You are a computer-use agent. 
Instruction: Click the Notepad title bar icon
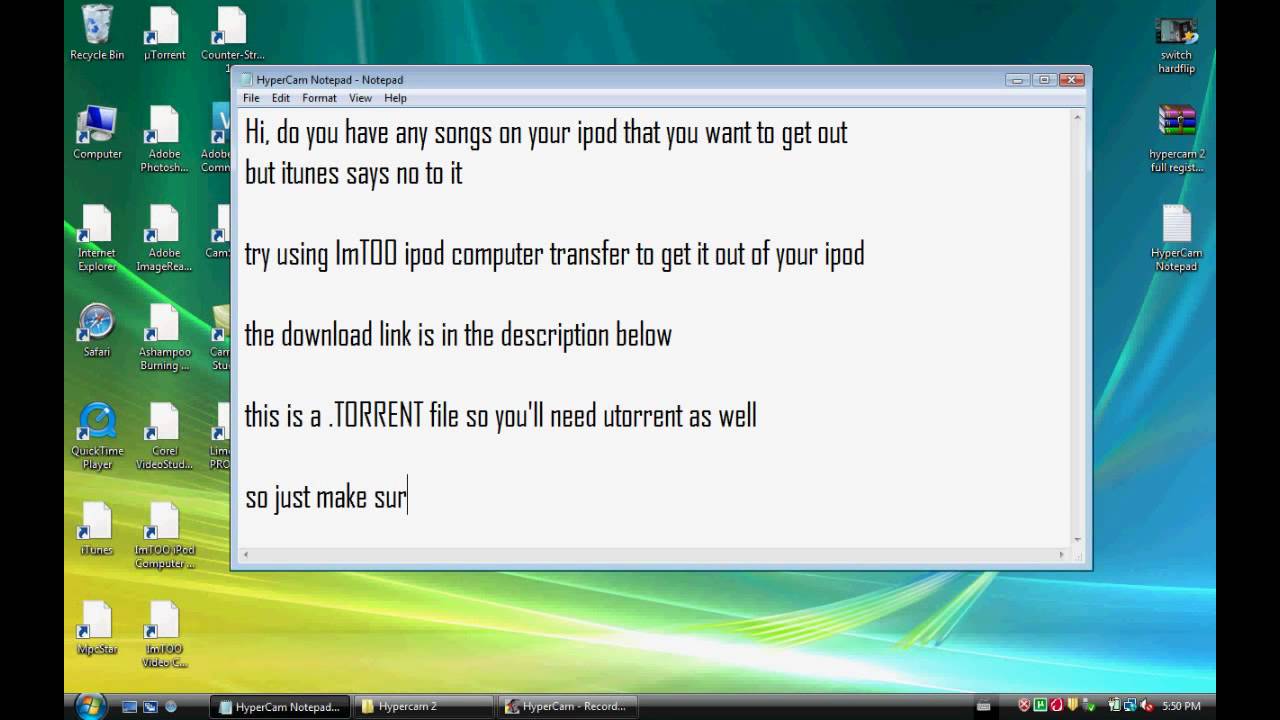pos(246,80)
